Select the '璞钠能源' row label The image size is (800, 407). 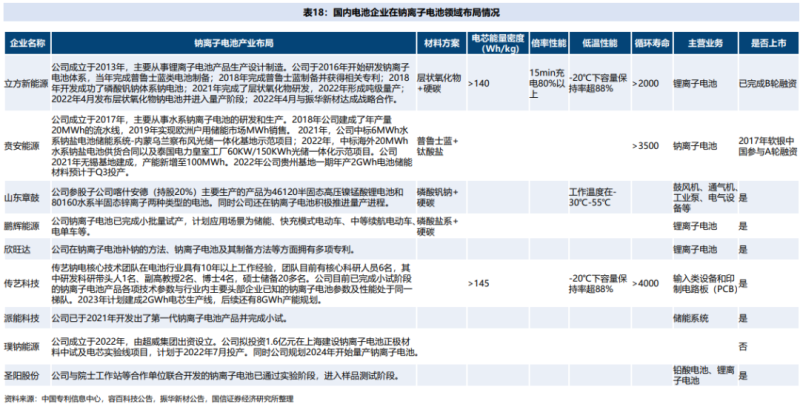click(28, 346)
